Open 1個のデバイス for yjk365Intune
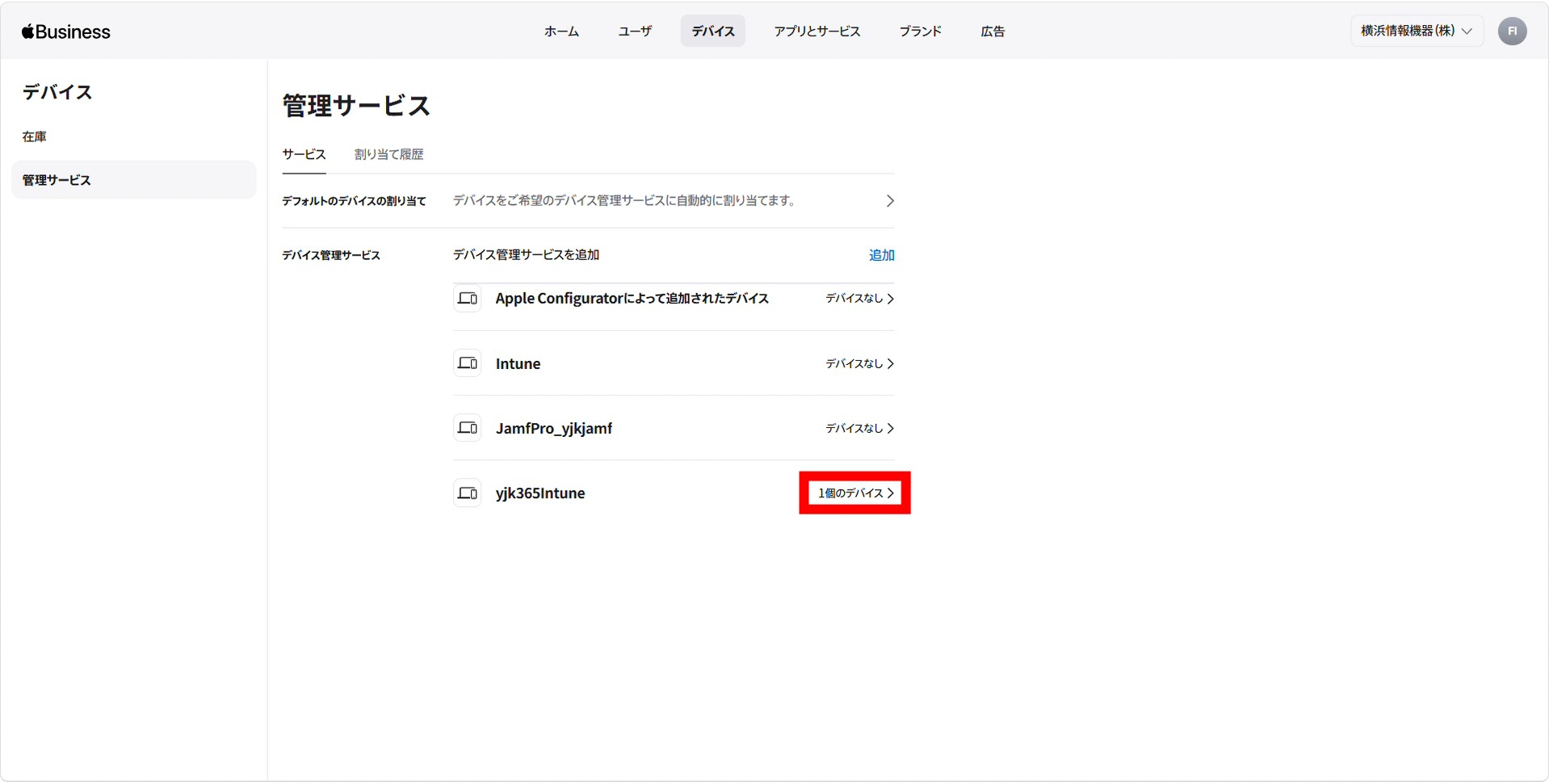1549x784 pixels. [x=856, y=493]
